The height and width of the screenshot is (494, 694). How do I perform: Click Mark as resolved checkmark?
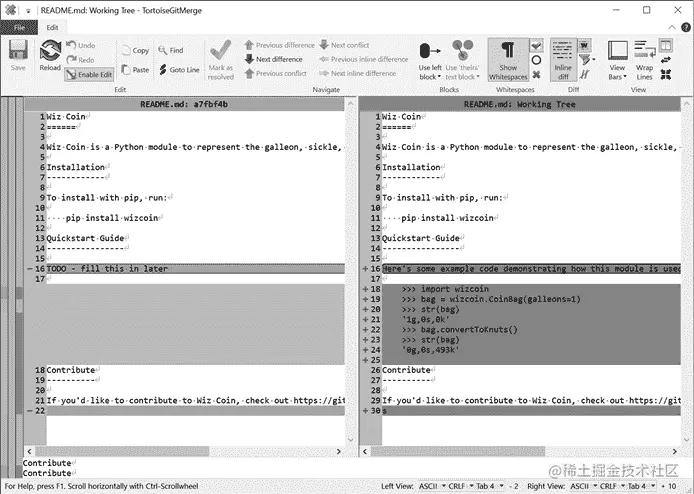pyautogui.click(x=220, y=50)
